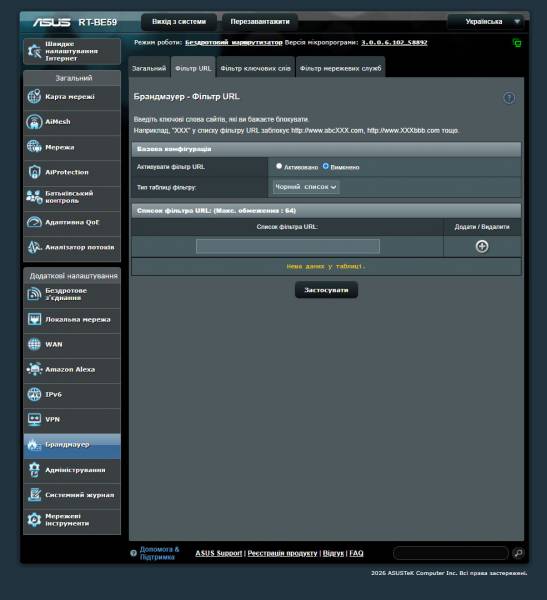The width and height of the screenshot is (547, 600).
Task: Click the ASUS logo
Action: coord(51,22)
